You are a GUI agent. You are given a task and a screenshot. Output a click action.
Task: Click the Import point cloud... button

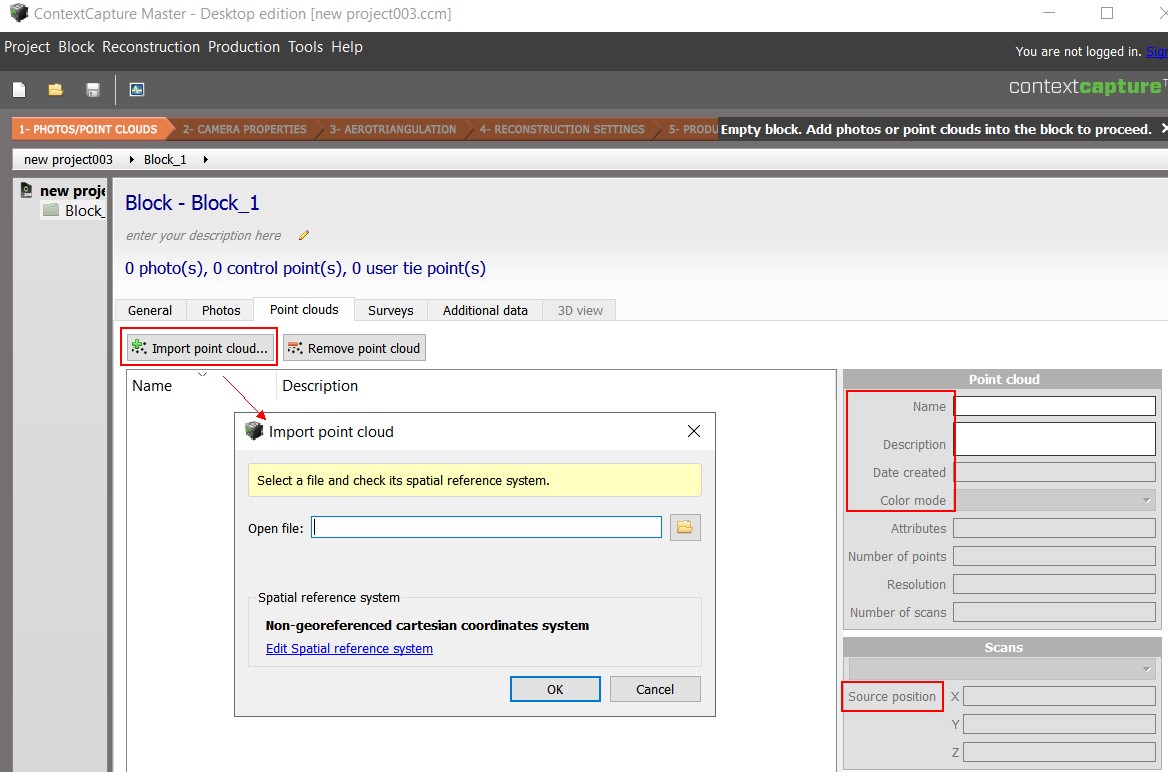[200, 348]
